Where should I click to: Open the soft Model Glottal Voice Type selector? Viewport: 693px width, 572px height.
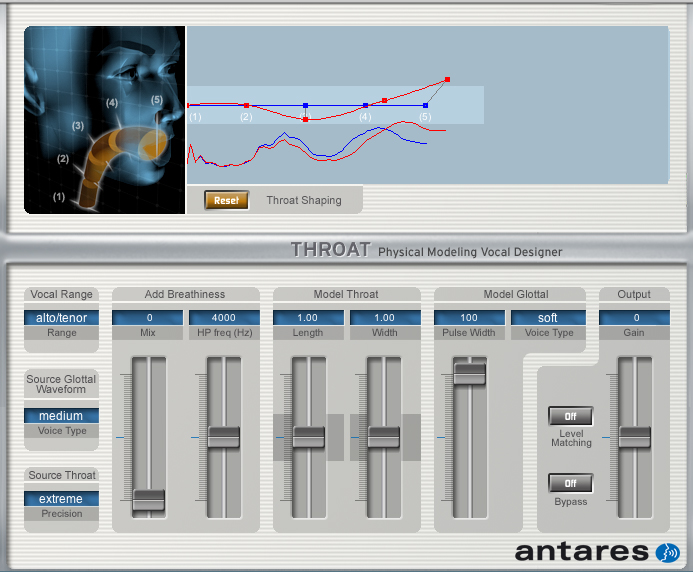548,317
